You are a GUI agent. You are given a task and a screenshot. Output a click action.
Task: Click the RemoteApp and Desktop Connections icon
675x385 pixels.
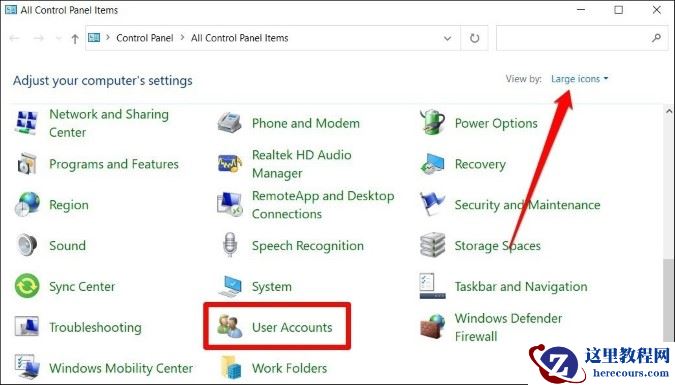[229, 205]
